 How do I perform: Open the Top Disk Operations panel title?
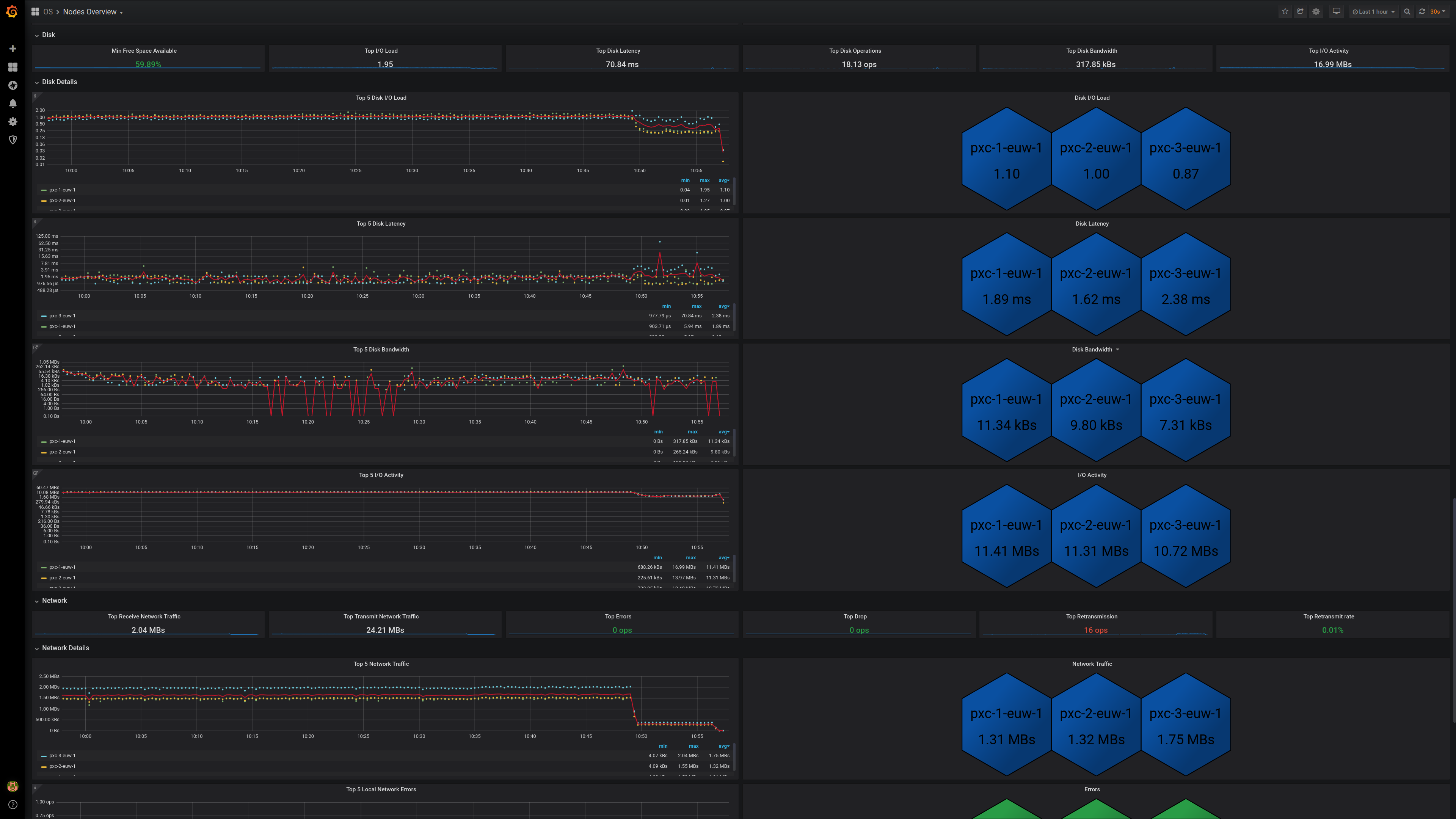(855, 51)
